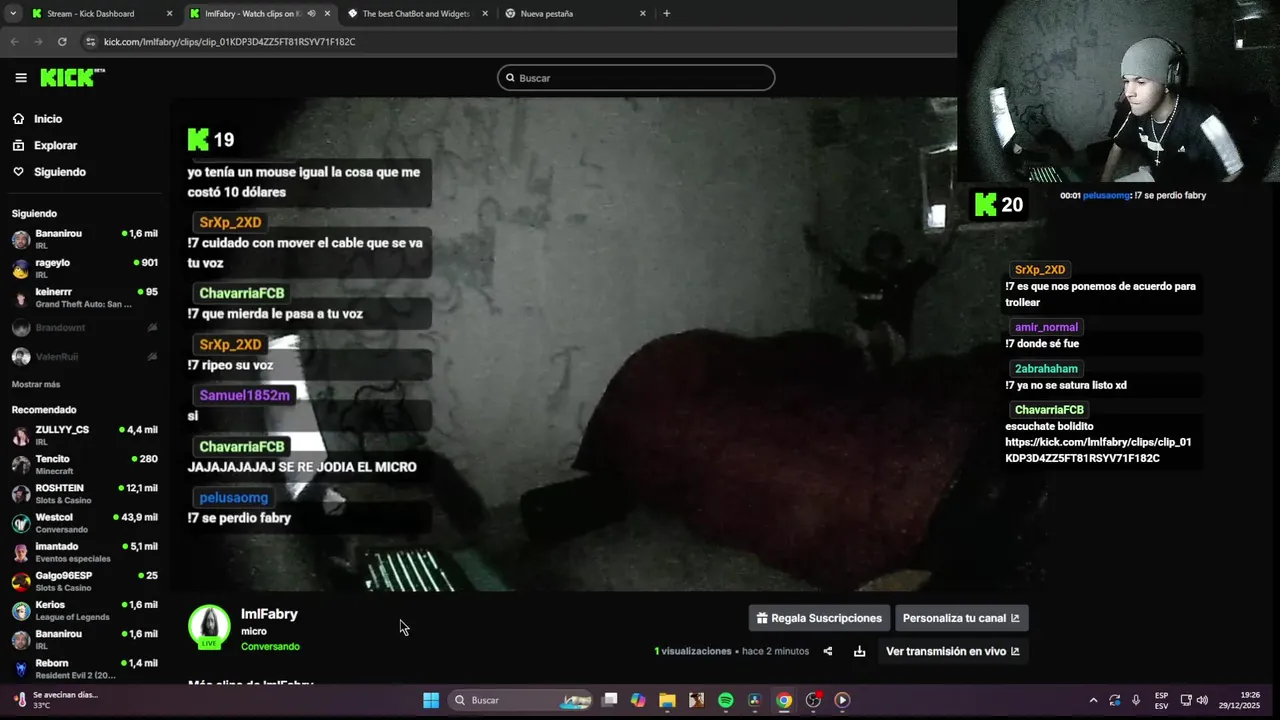Click the ImlFabry streamer avatar

click(209, 627)
